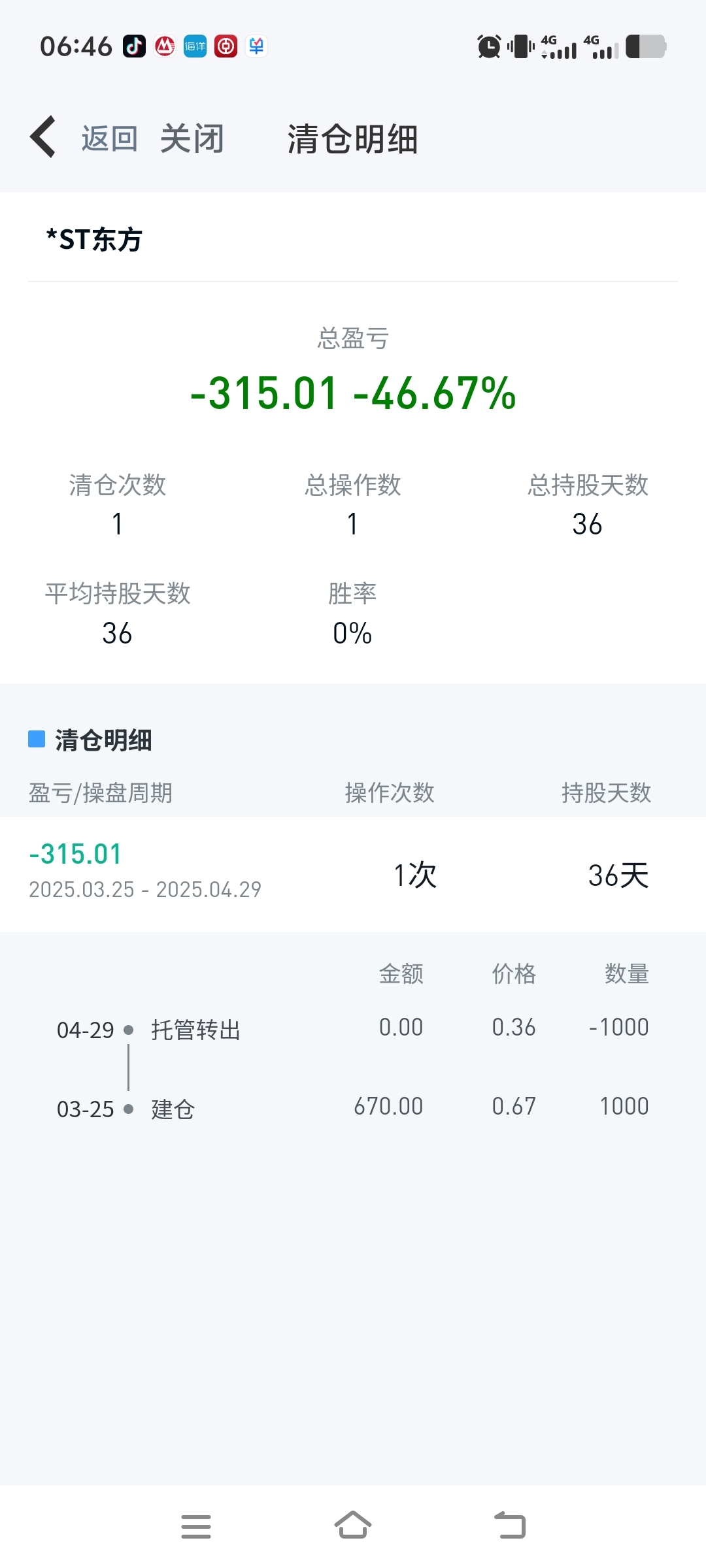Tap the battery level indicator
The height and width of the screenshot is (1568, 706).
coord(646,46)
